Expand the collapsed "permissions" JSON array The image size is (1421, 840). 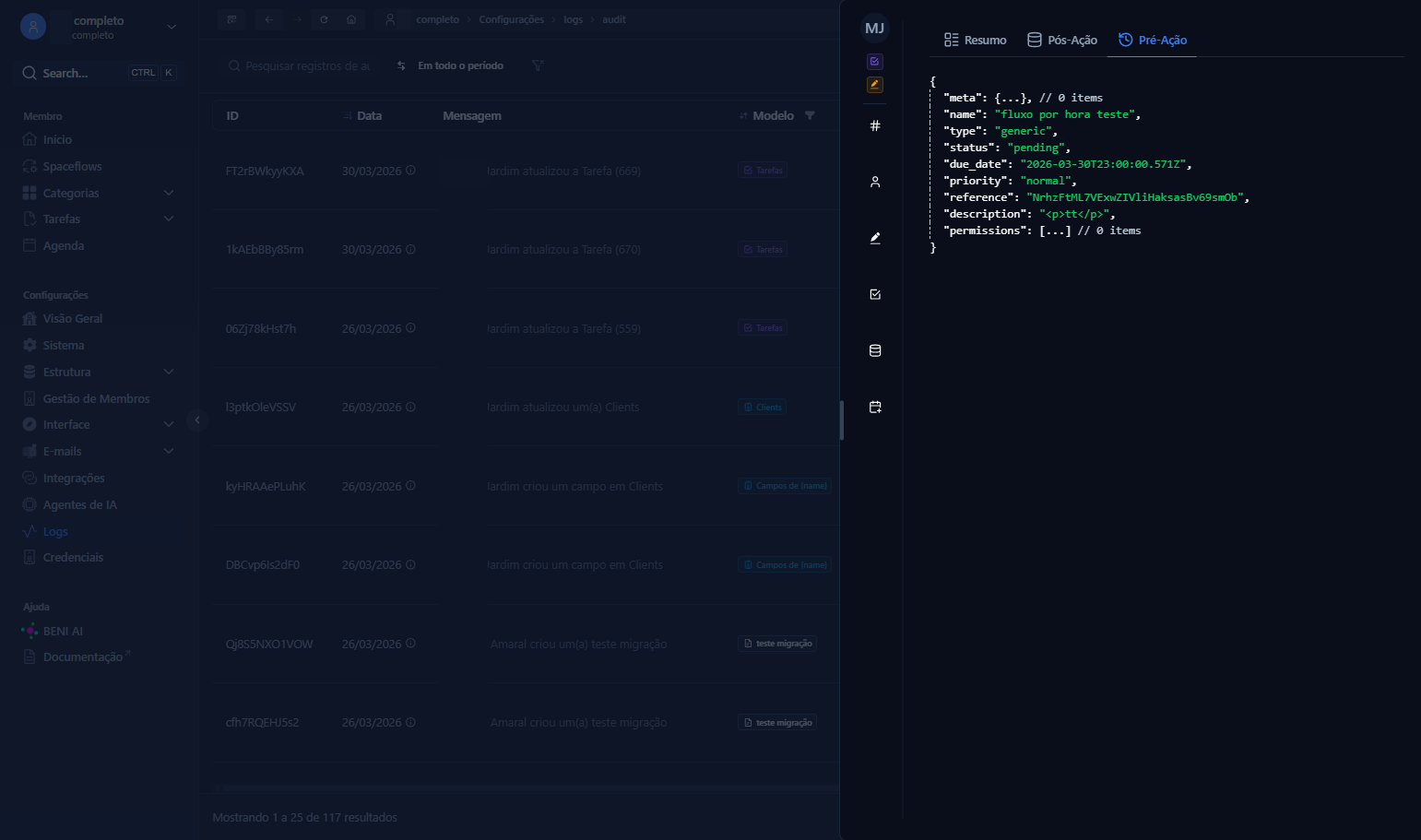[x=1055, y=231]
